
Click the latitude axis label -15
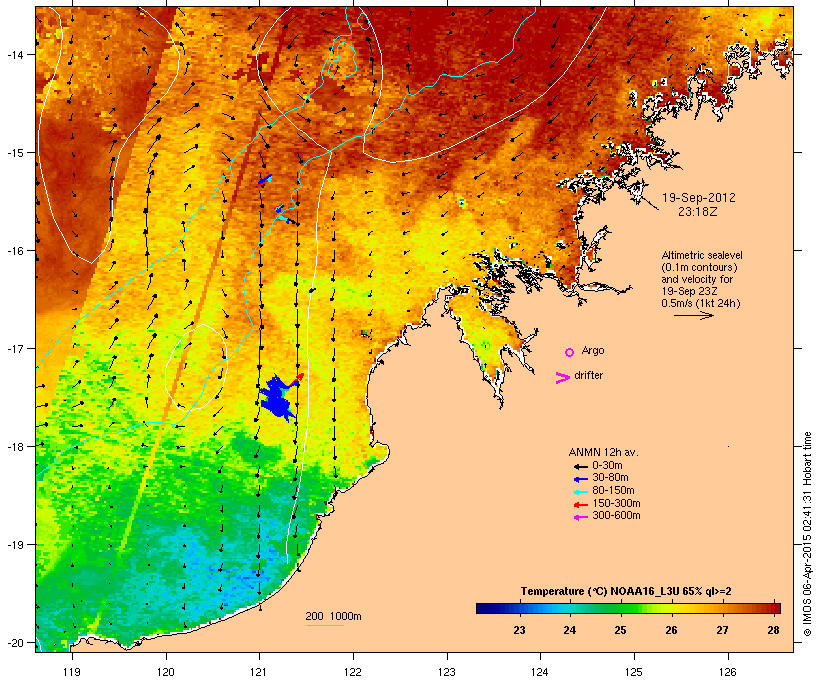(x=14, y=153)
